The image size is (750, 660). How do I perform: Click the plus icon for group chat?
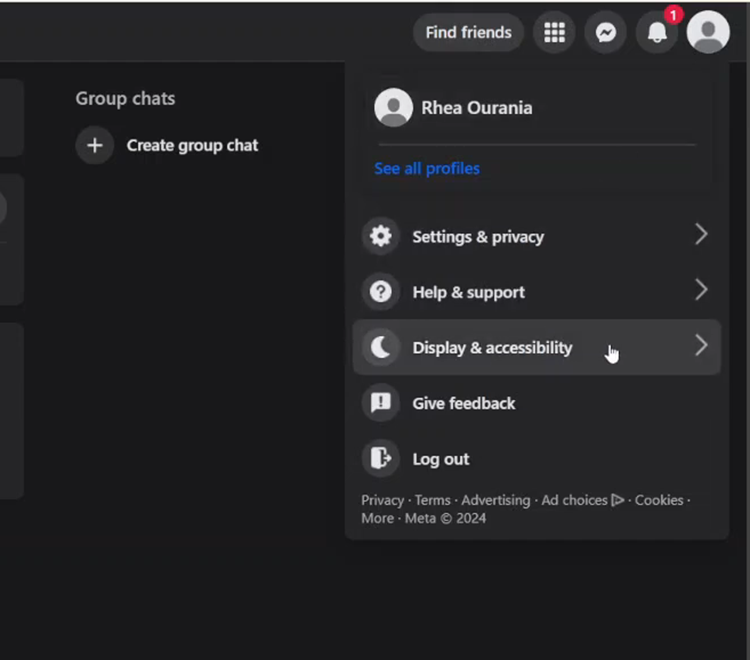95,145
